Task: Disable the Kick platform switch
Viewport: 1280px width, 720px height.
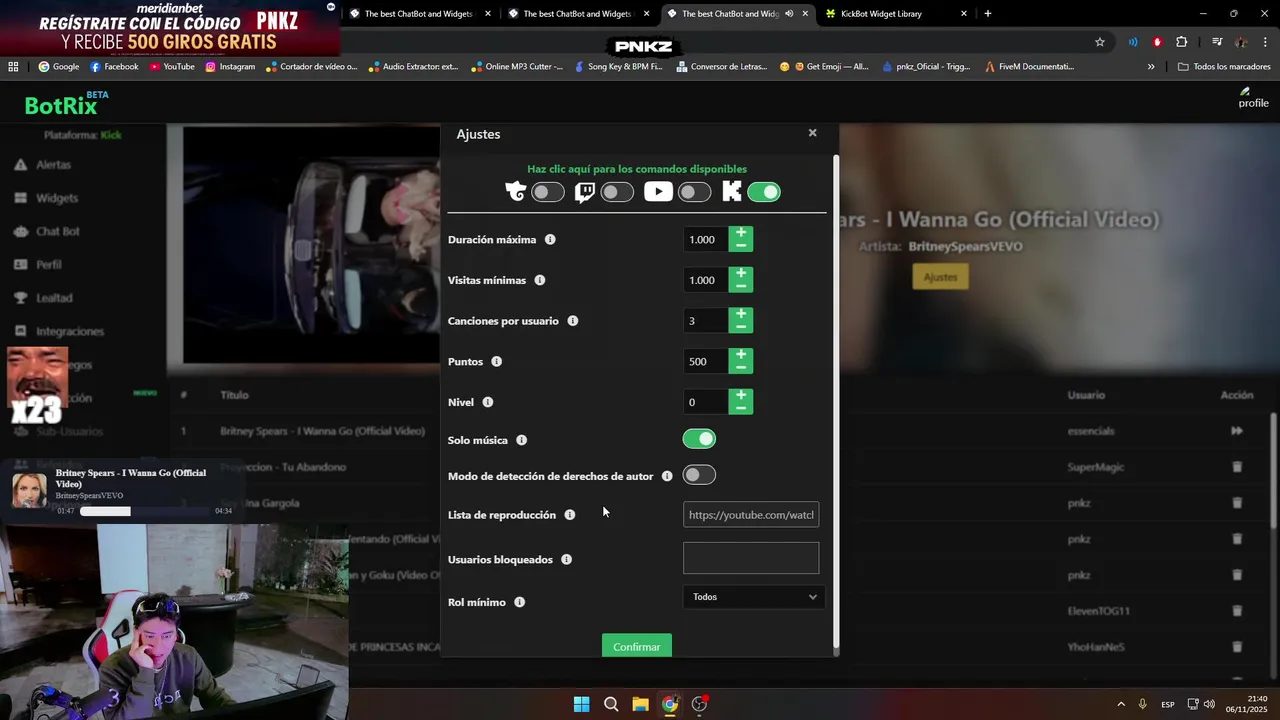Action: tap(764, 192)
